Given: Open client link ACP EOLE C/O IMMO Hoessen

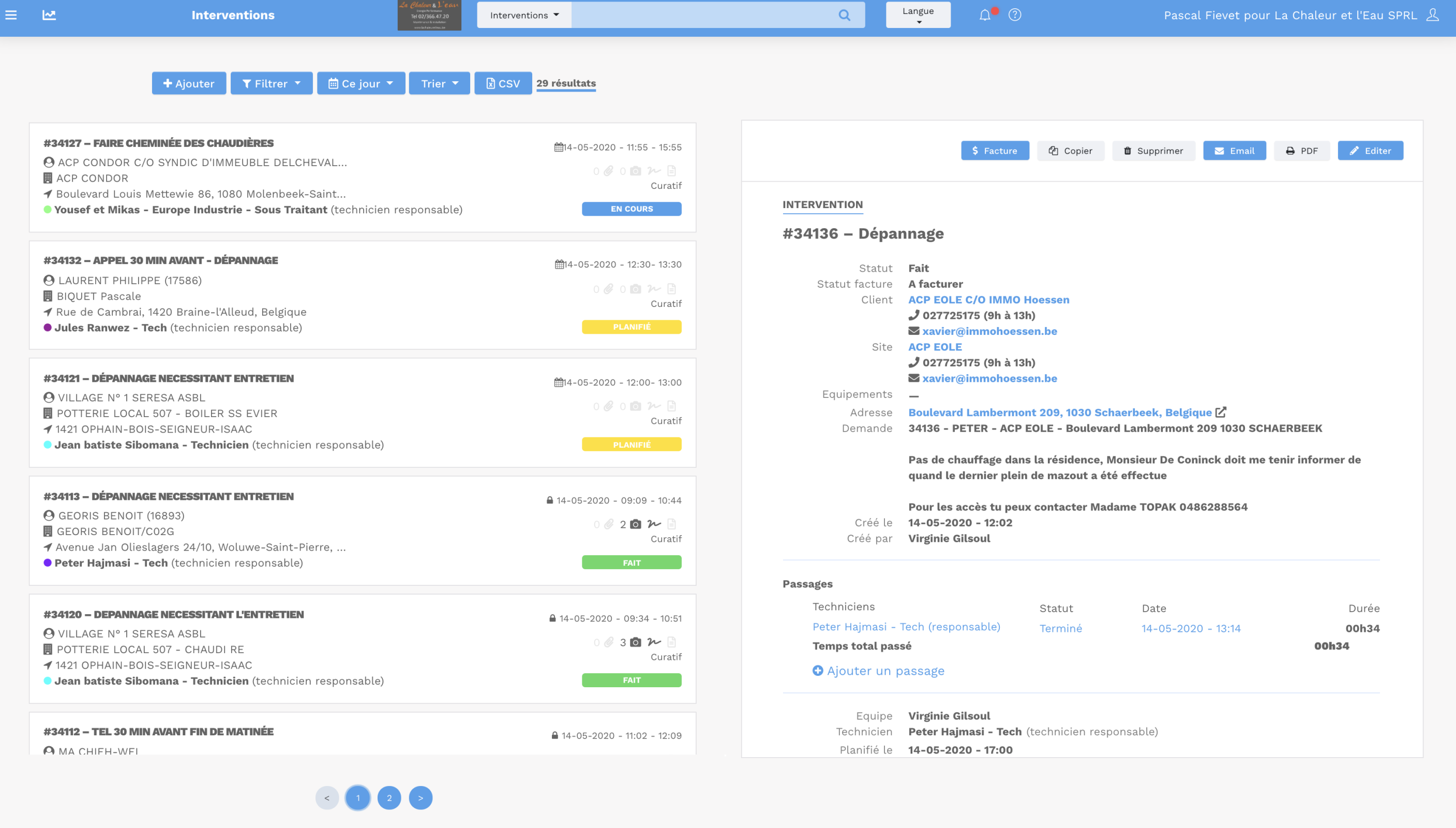Looking at the screenshot, I should click(x=988, y=300).
